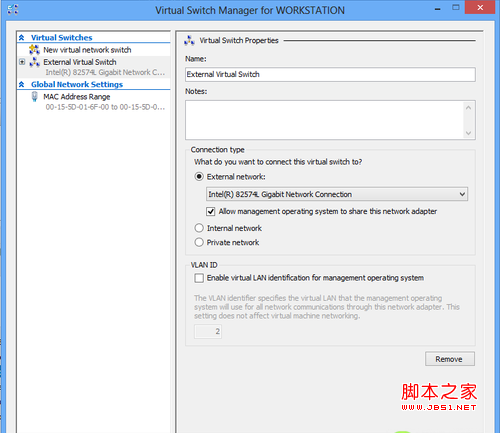Click the Virtual Switch Properties header icon
500x433 pixels.
189,41
